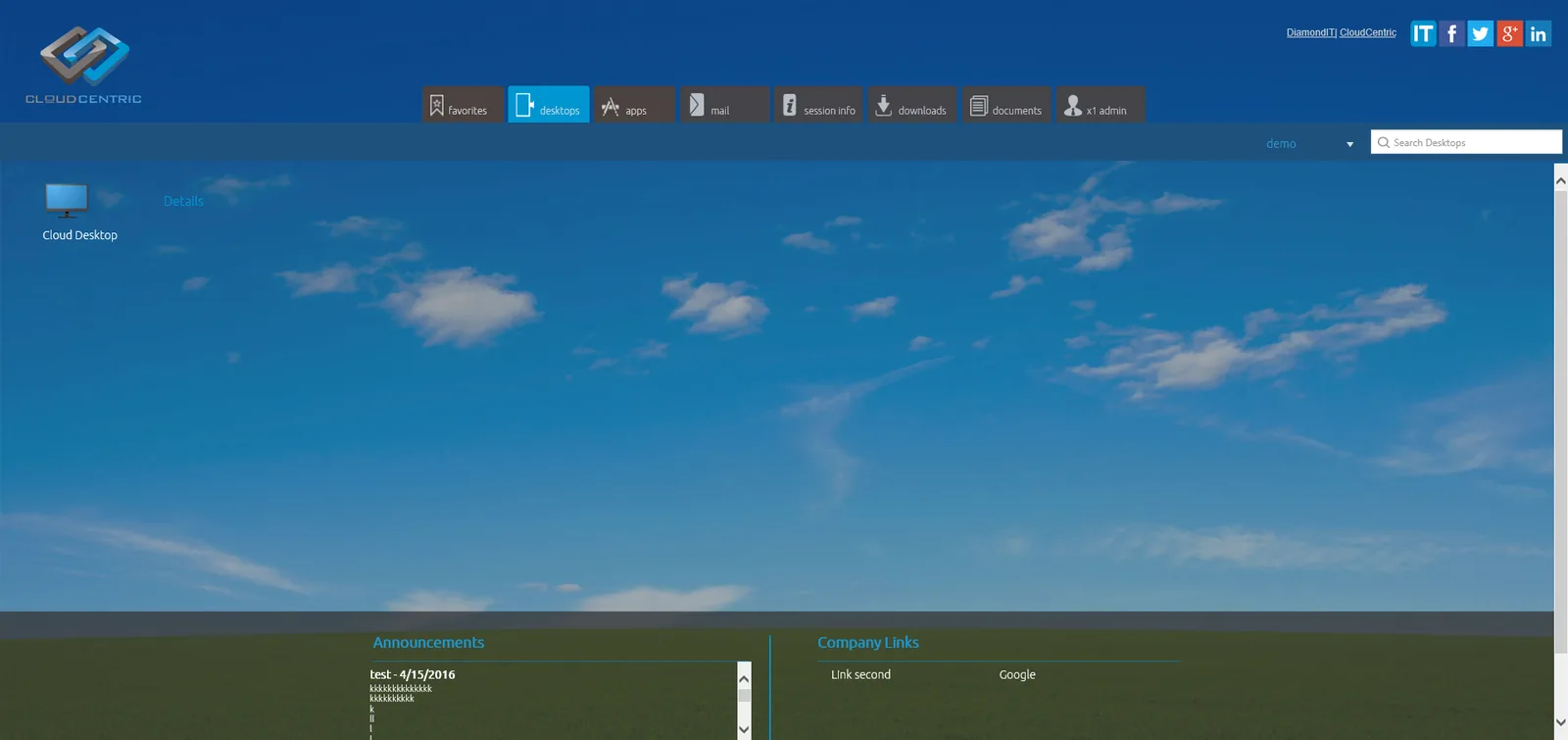Follow the DiamondIT header link
The width and height of the screenshot is (1568, 740).
(1310, 32)
